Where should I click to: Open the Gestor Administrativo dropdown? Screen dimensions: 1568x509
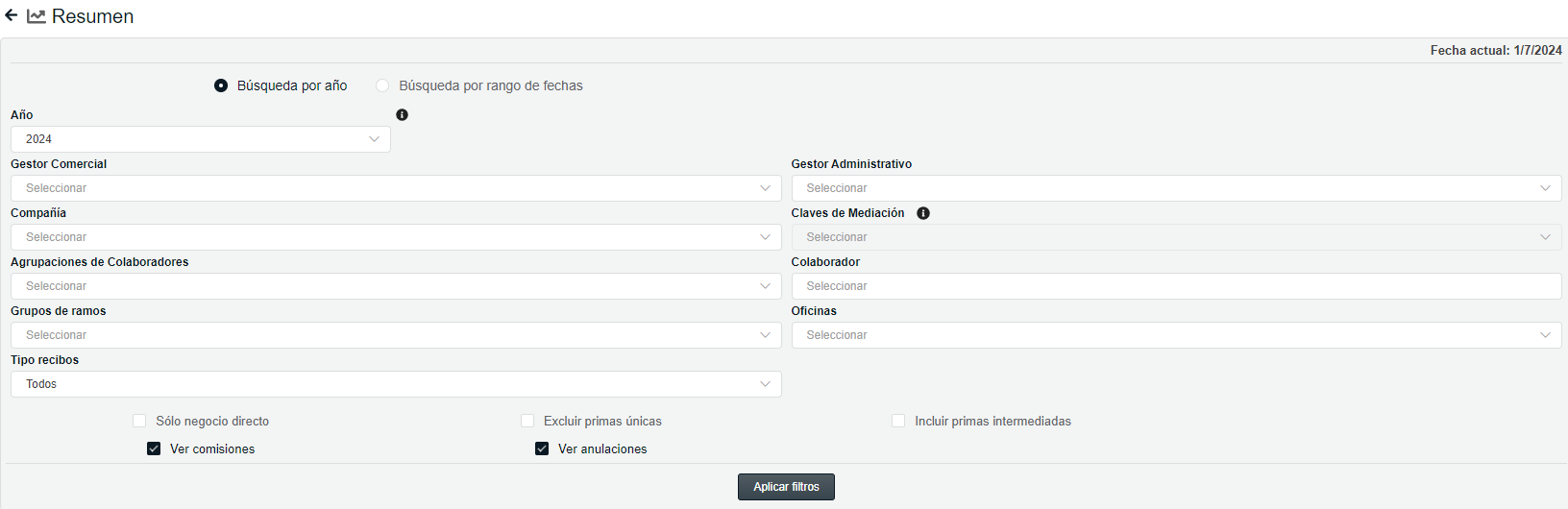click(x=1176, y=188)
